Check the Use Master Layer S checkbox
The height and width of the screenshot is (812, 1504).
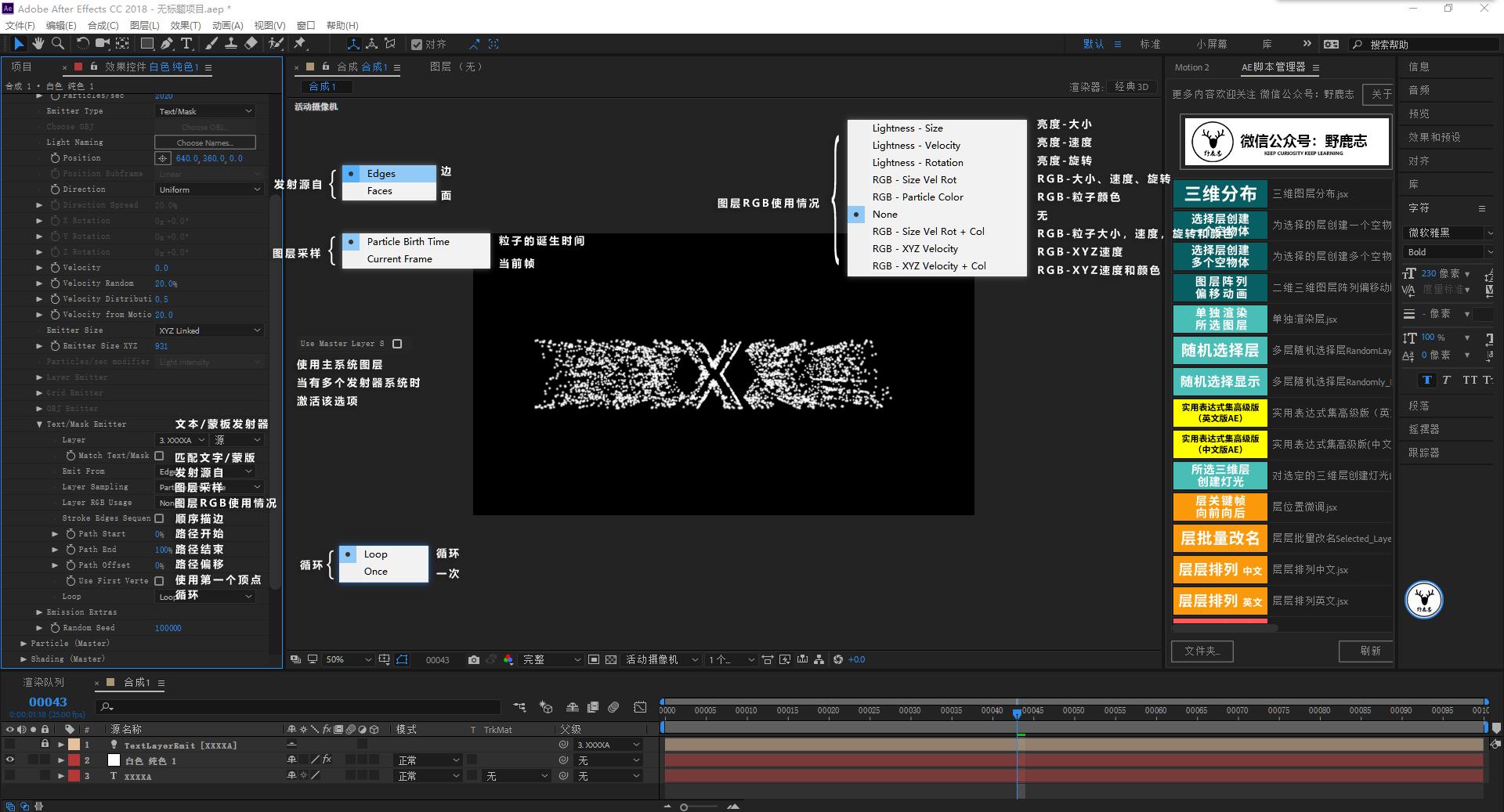tap(398, 344)
